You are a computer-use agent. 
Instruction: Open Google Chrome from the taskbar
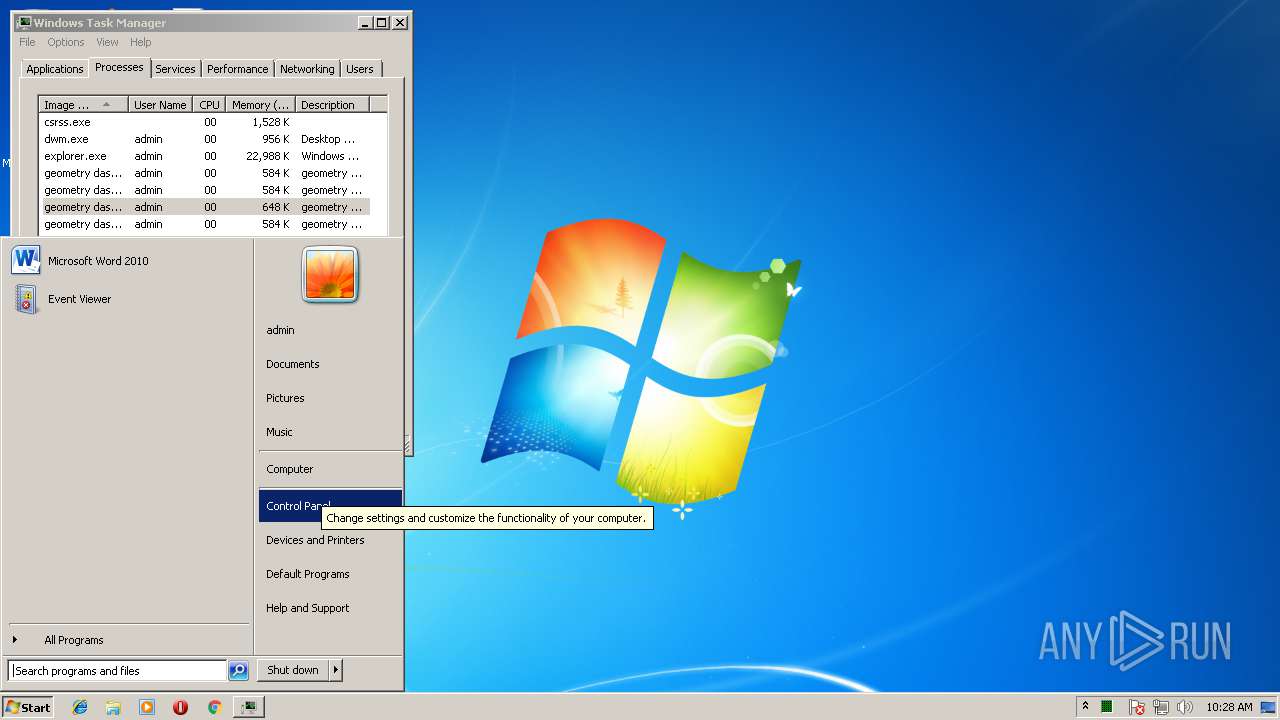(x=214, y=707)
